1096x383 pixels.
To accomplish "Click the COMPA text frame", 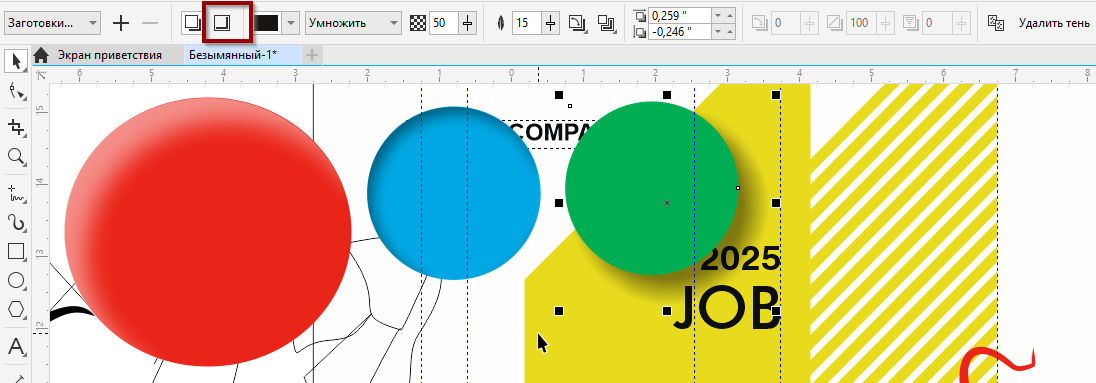I will pos(550,133).
